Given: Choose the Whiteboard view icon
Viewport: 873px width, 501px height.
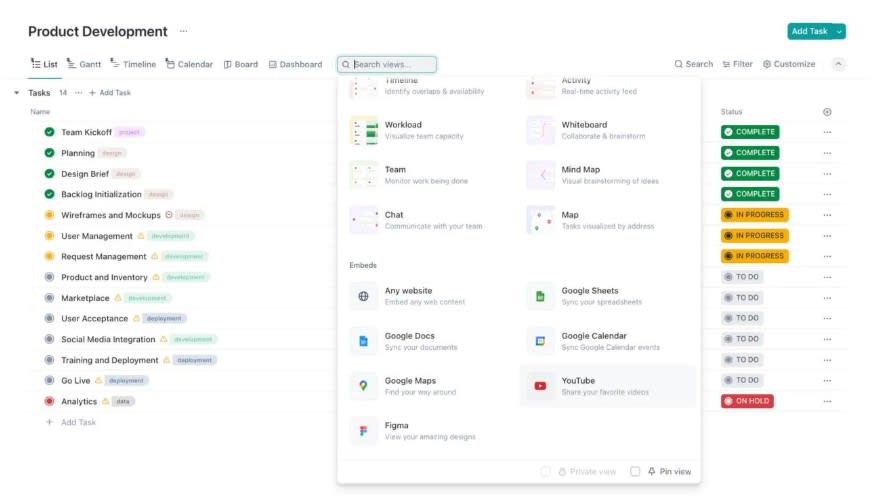Looking at the screenshot, I should coord(541,130).
